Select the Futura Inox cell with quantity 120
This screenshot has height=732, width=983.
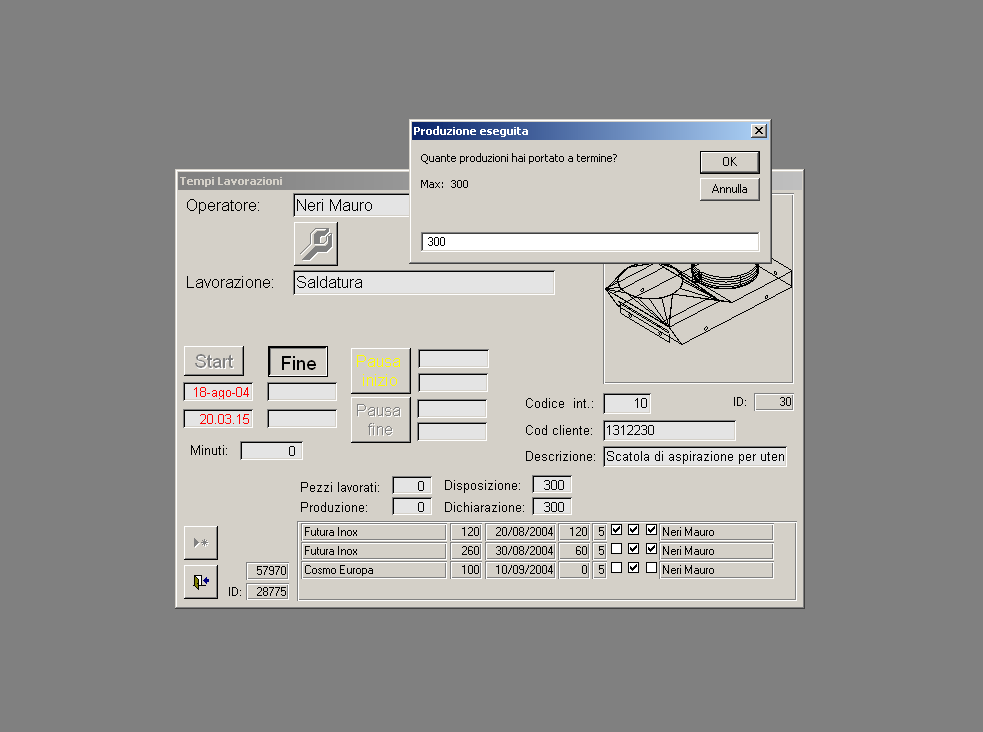[374, 532]
